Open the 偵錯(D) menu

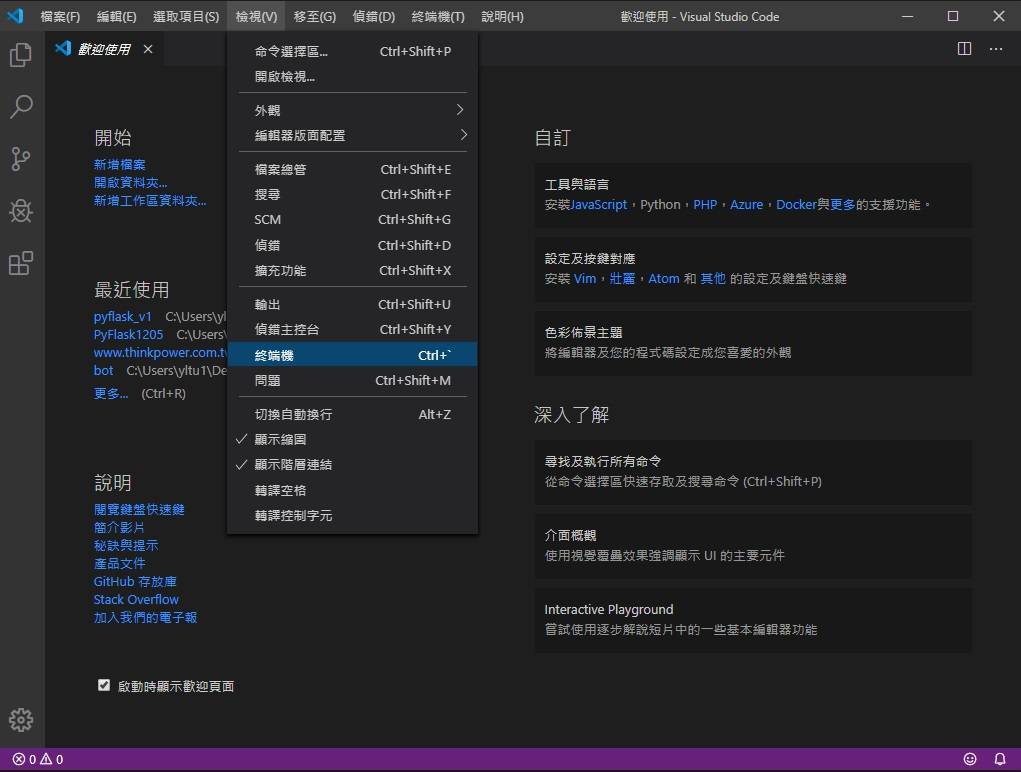(374, 16)
